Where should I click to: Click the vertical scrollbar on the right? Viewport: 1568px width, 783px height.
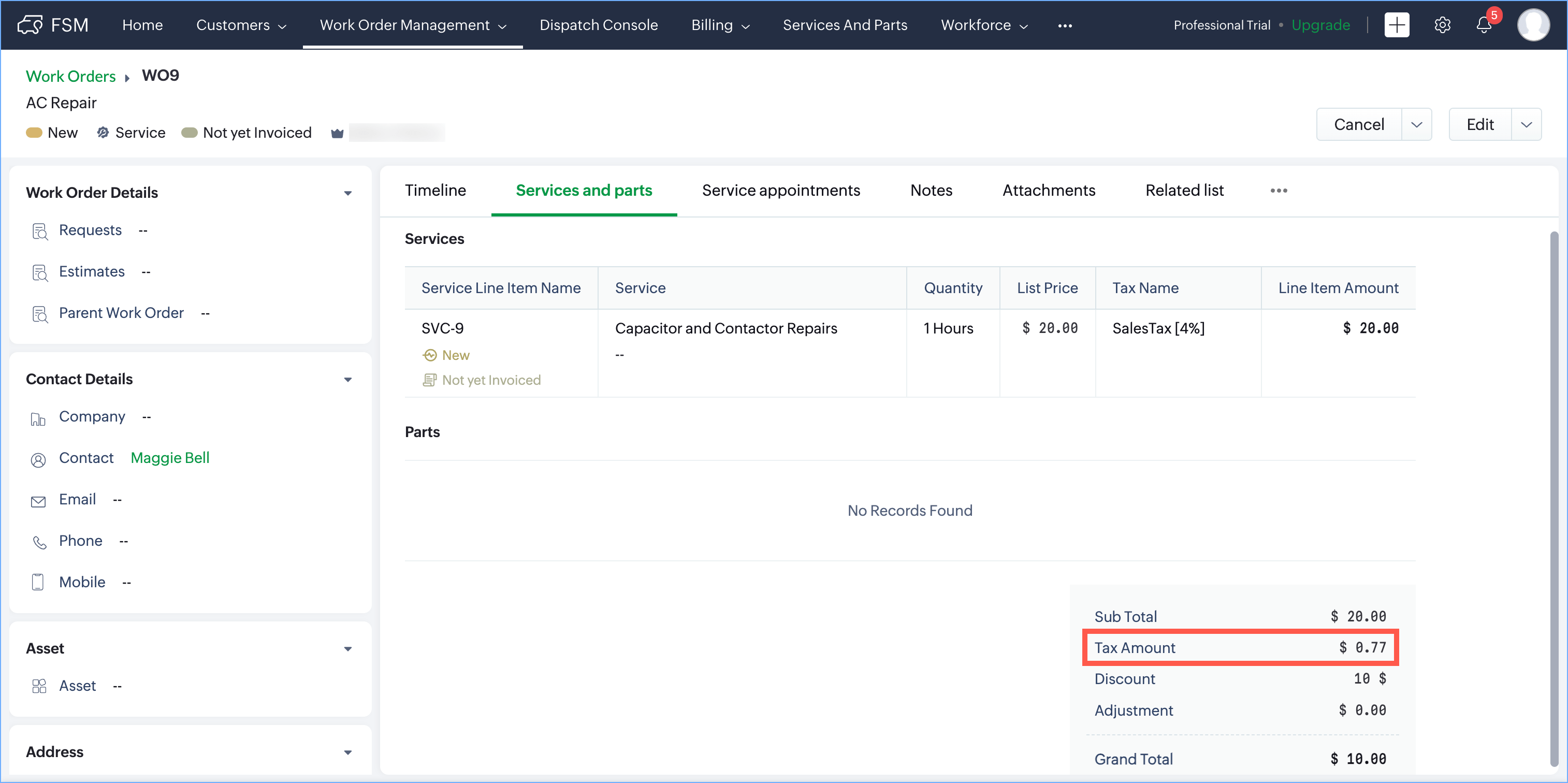tap(1554, 499)
